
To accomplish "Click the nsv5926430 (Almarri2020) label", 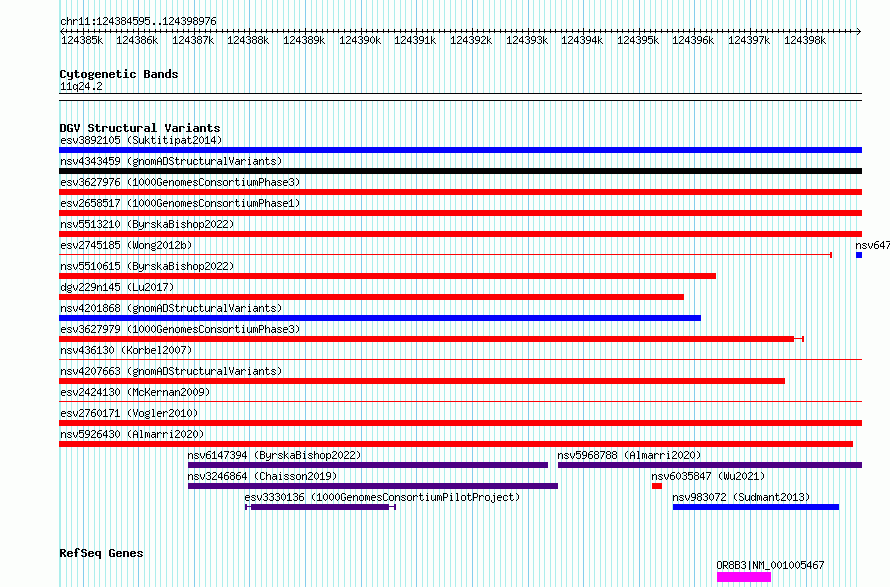I will [132, 434].
